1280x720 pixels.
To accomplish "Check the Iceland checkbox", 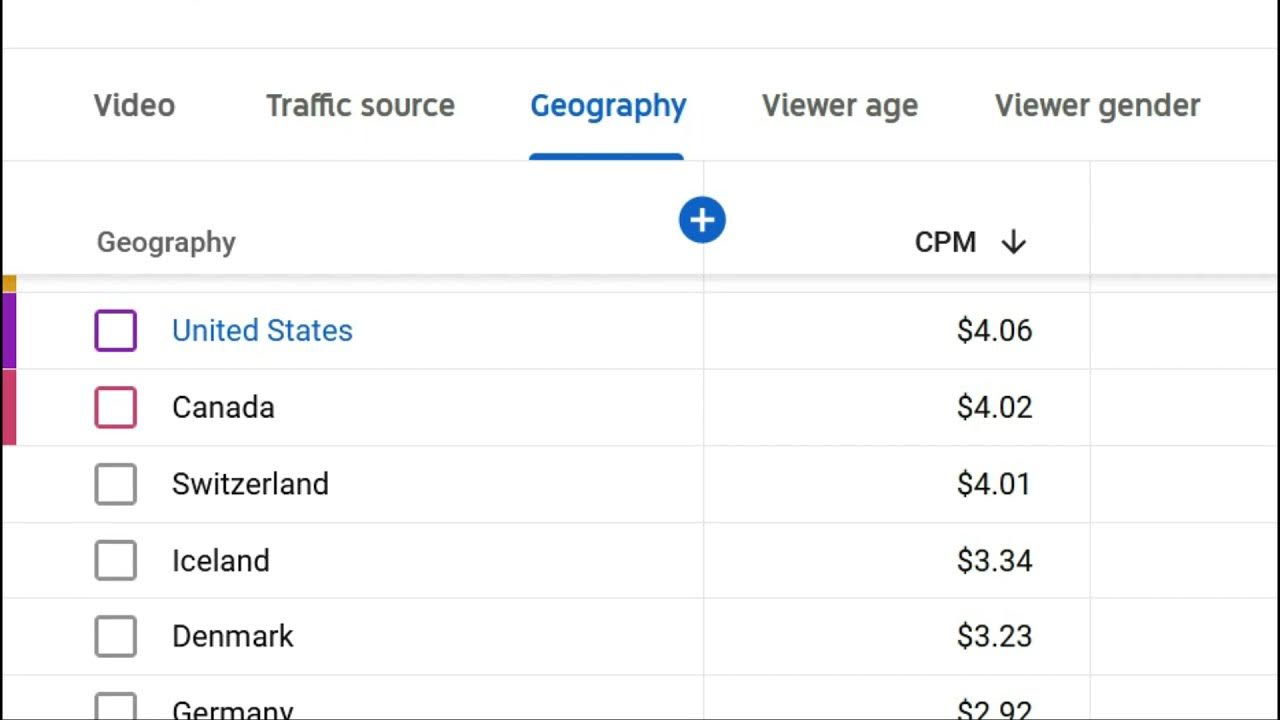I will tap(116, 561).
